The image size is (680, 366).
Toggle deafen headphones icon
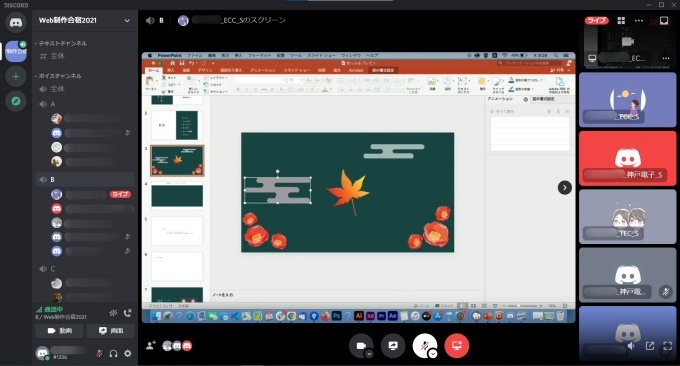pos(114,353)
